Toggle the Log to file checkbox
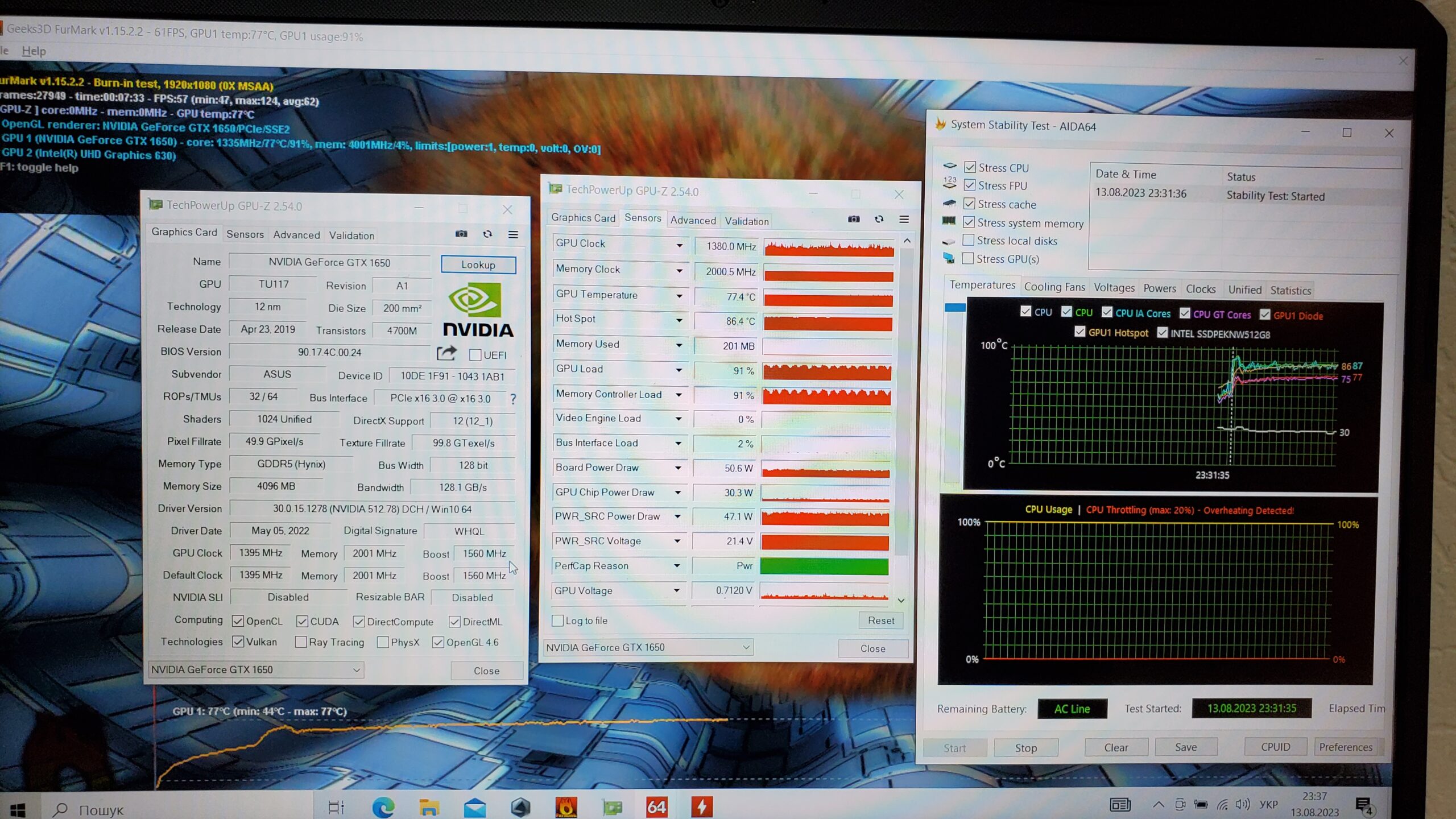Image resolution: width=1456 pixels, height=819 pixels. [558, 621]
